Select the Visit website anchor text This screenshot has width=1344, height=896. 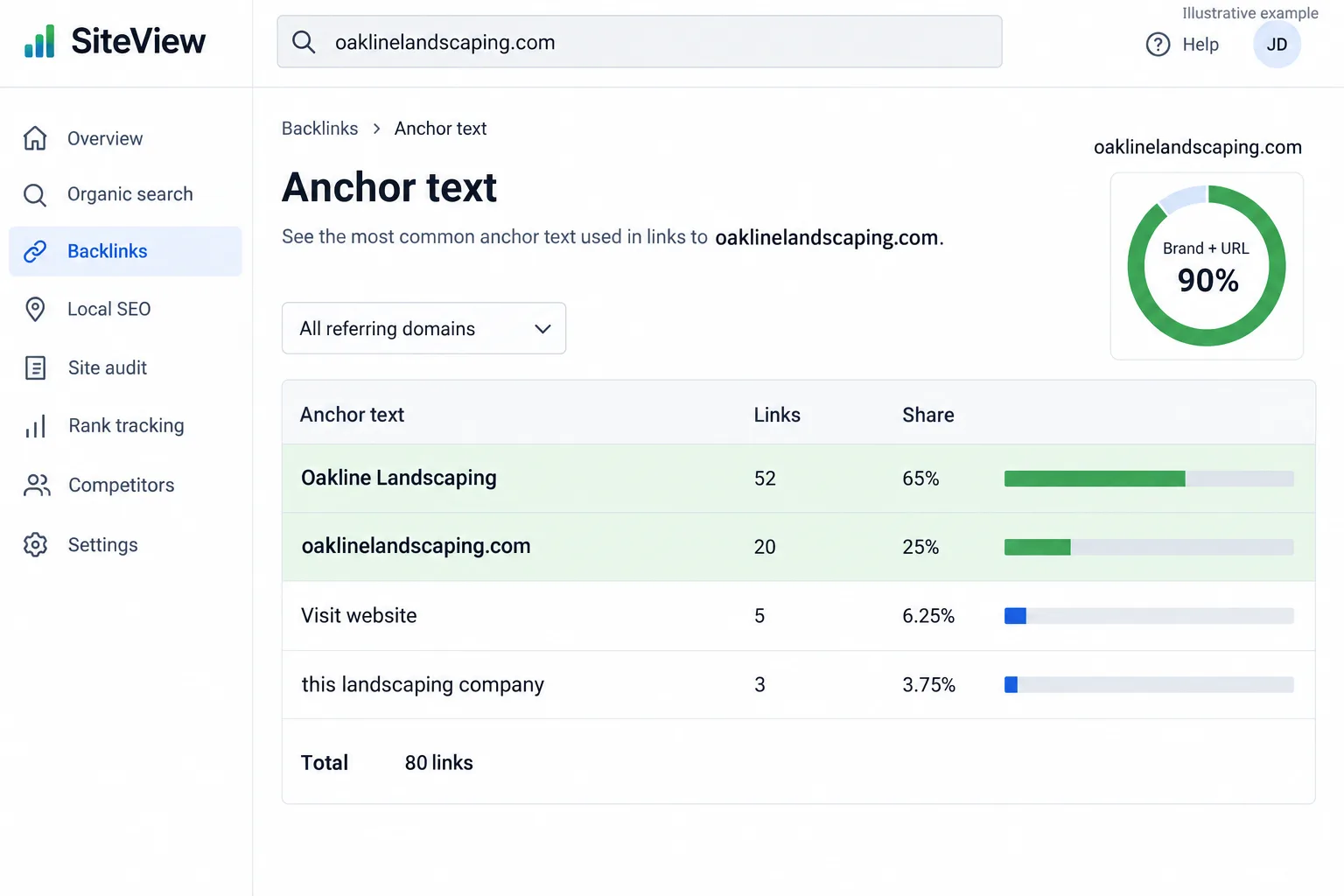359,615
